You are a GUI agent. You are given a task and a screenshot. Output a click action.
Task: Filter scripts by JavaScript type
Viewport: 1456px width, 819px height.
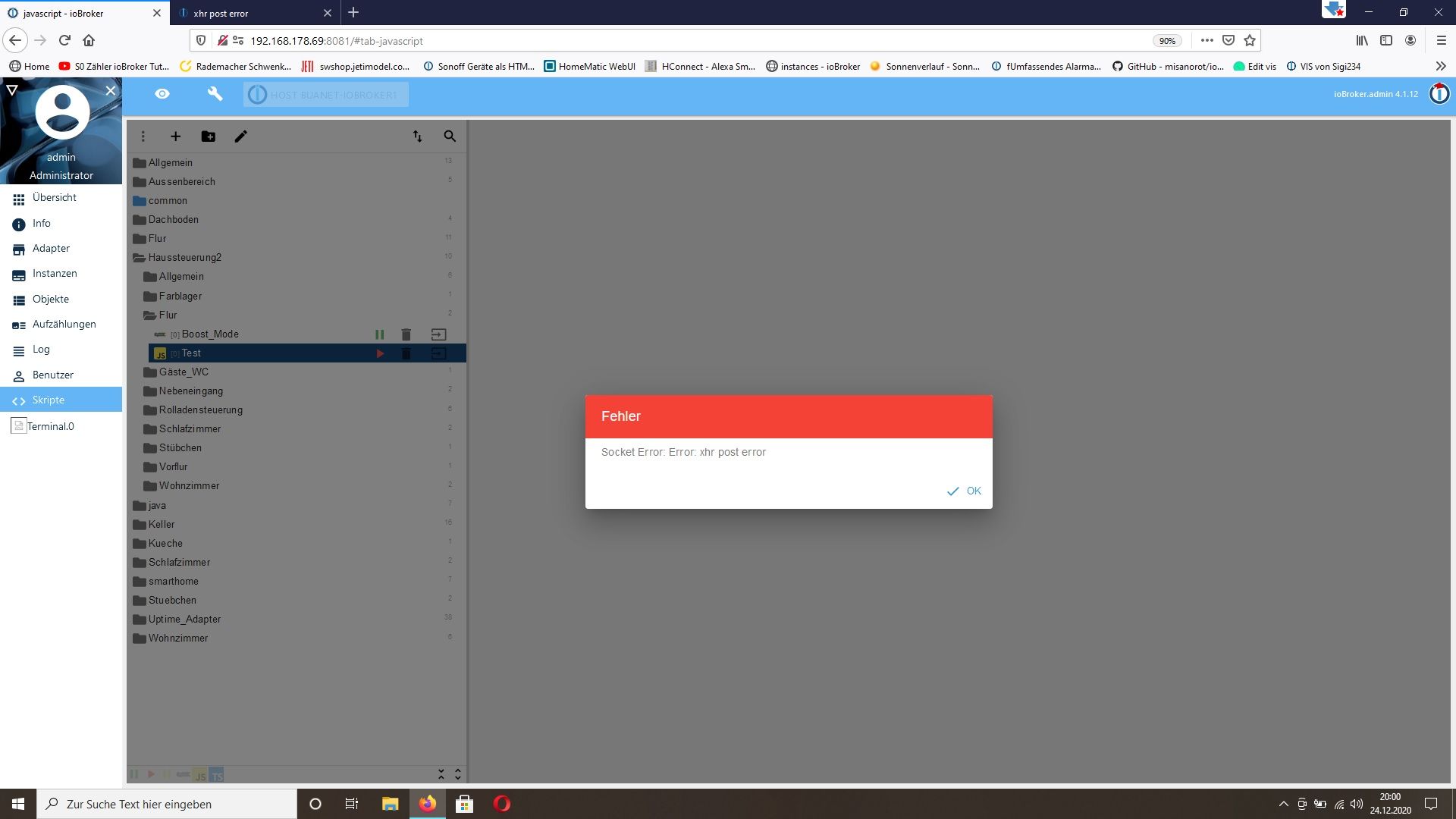200,775
